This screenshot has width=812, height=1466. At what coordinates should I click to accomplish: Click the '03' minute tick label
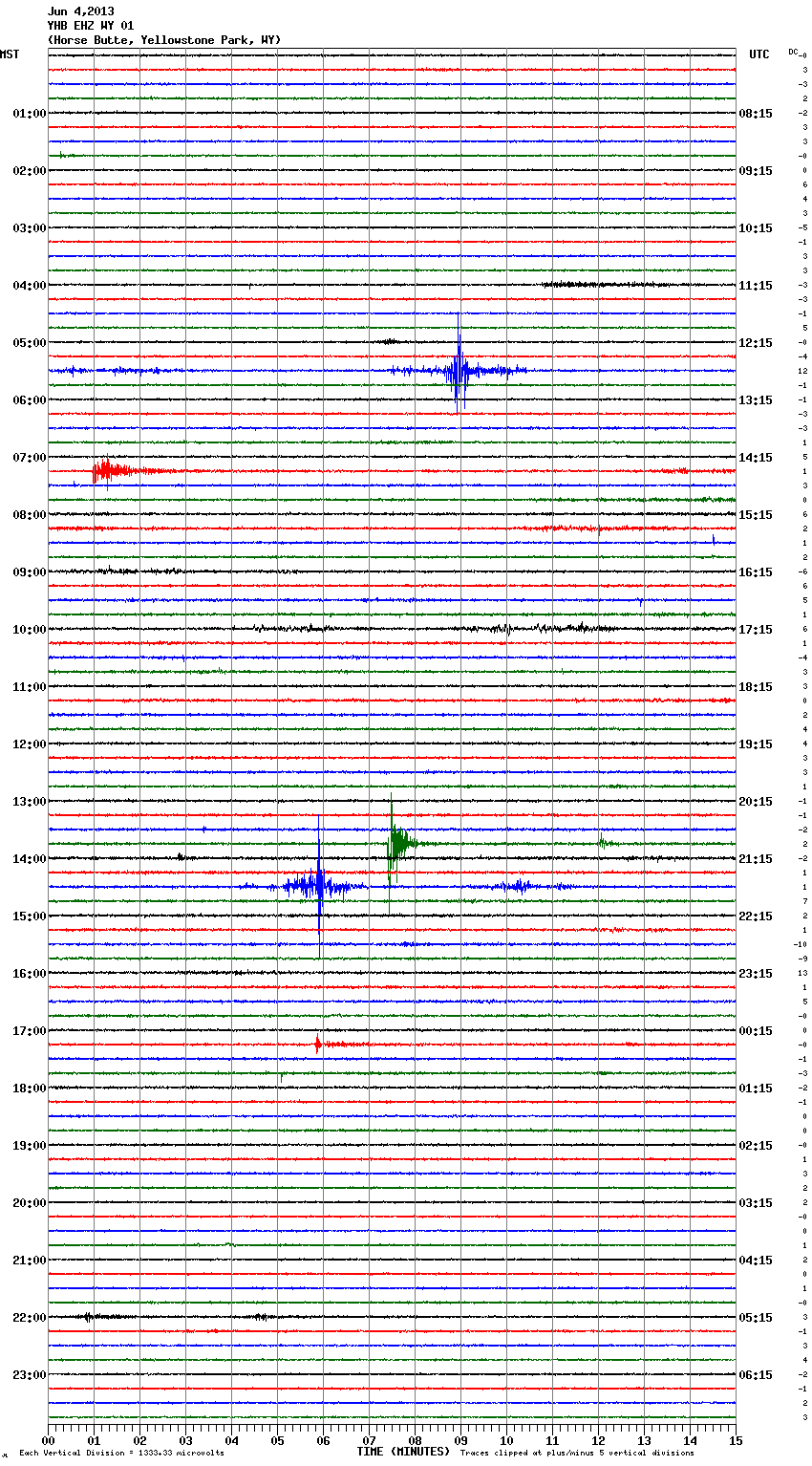185,1441
